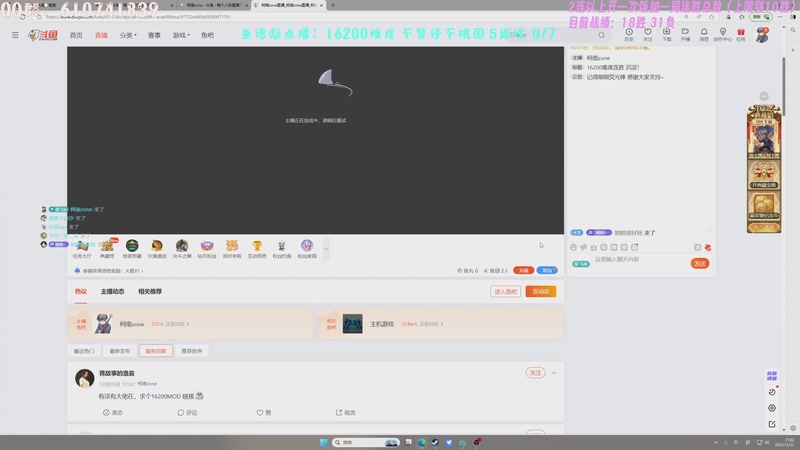Go to 首页 home menu
The height and width of the screenshot is (450, 800).
tap(76, 35)
